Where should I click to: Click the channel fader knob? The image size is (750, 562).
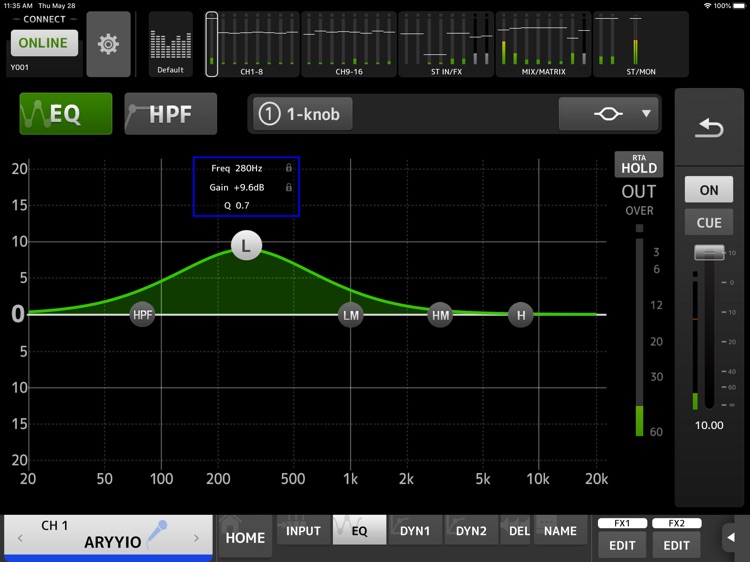pos(709,252)
